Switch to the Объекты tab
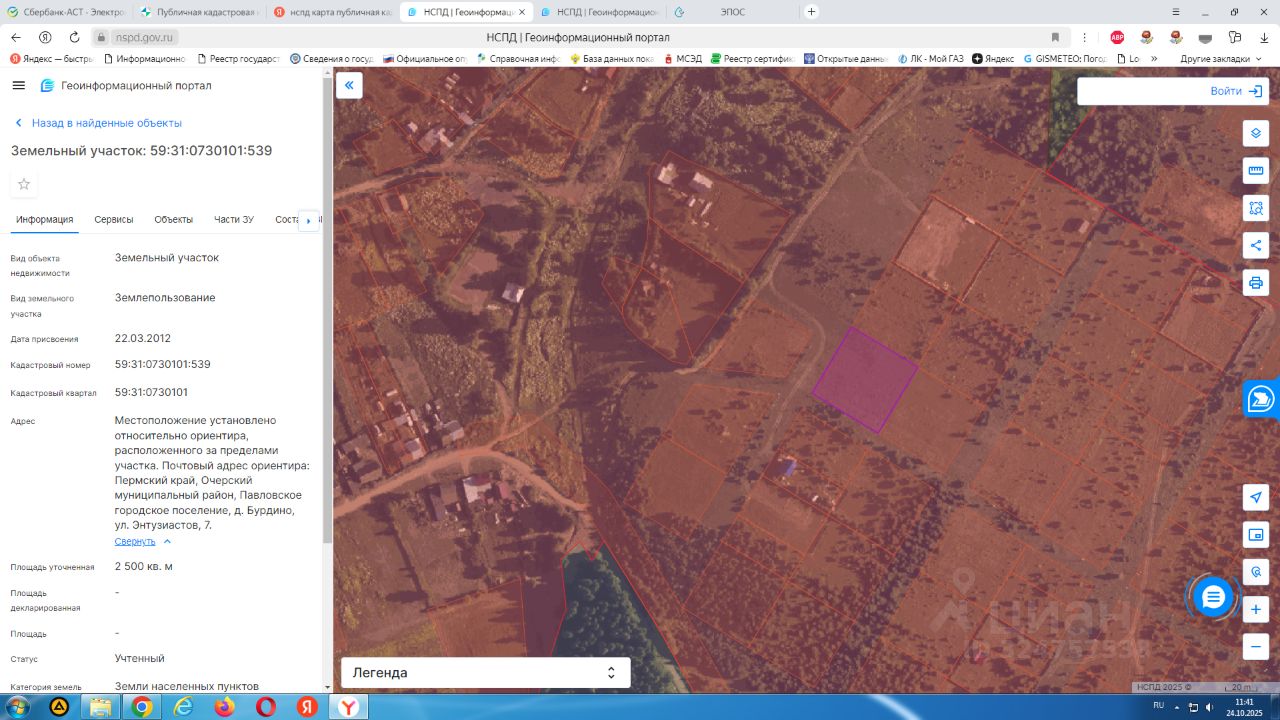Screen dimensions: 1280x720 click(x=174, y=220)
